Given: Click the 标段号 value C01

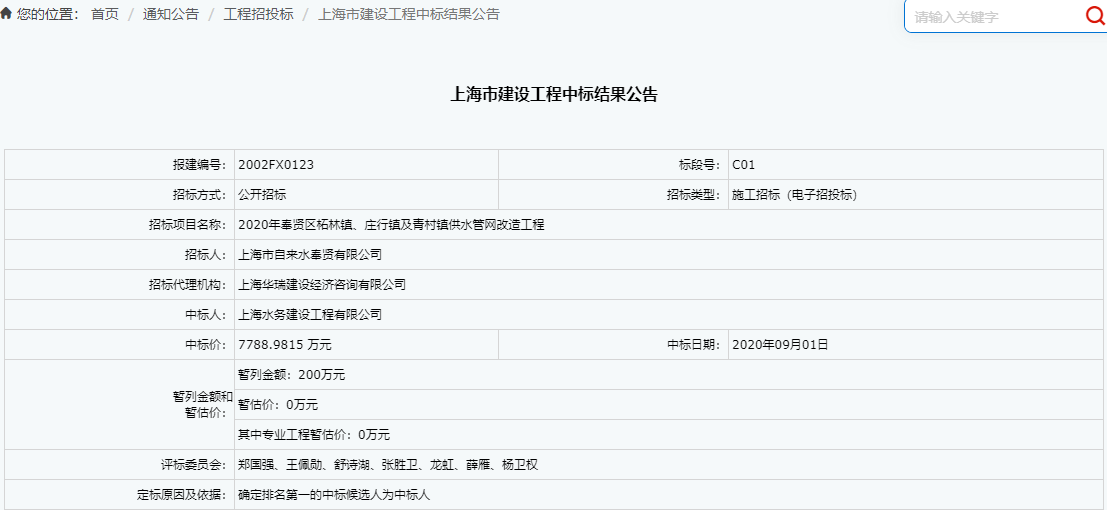Looking at the screenshot, I should (743, 165).
